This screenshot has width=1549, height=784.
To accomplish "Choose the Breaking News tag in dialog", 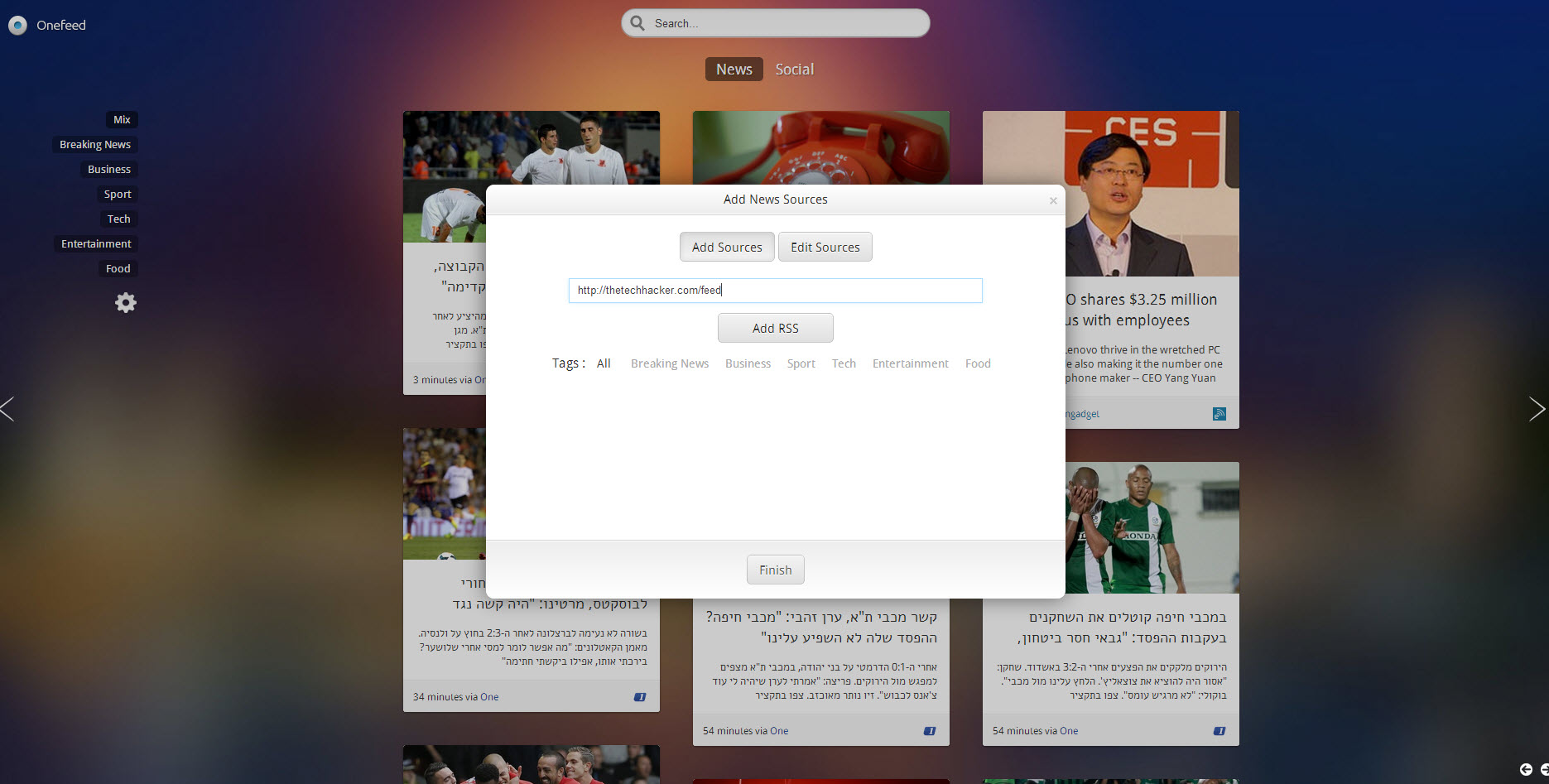I will (670, 363).
